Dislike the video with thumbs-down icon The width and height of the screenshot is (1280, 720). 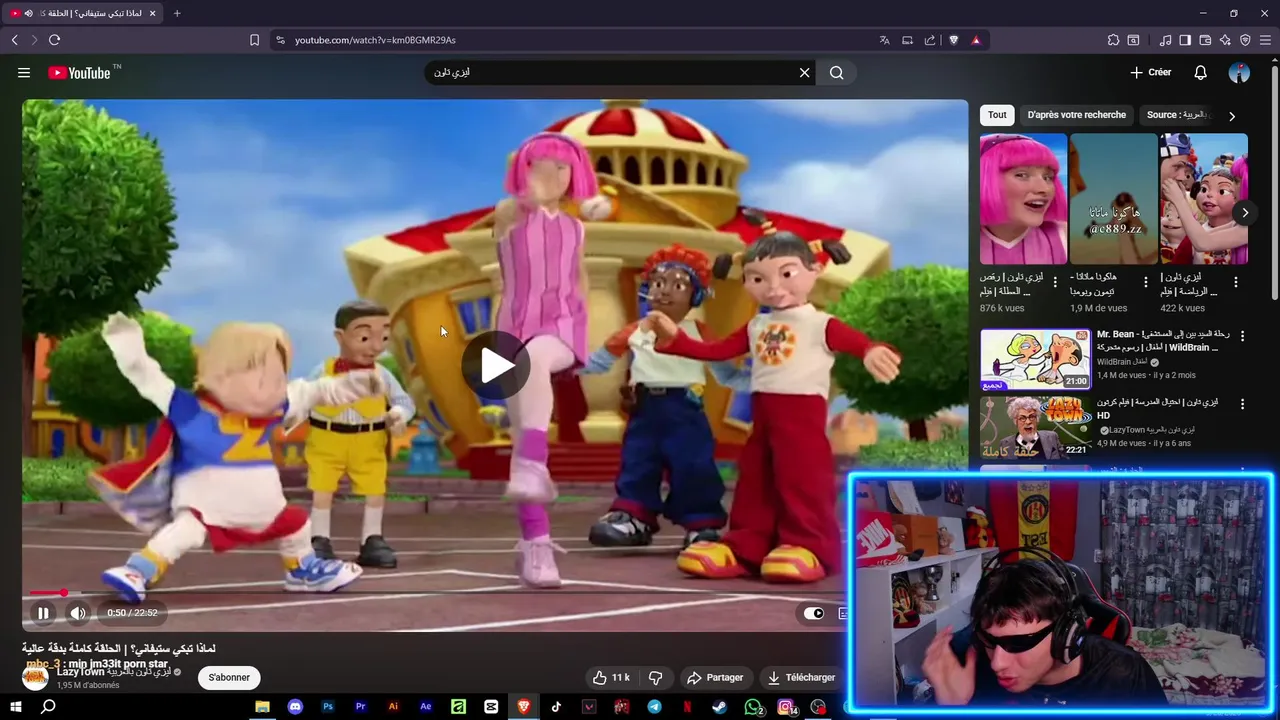(x=656, y=678)
